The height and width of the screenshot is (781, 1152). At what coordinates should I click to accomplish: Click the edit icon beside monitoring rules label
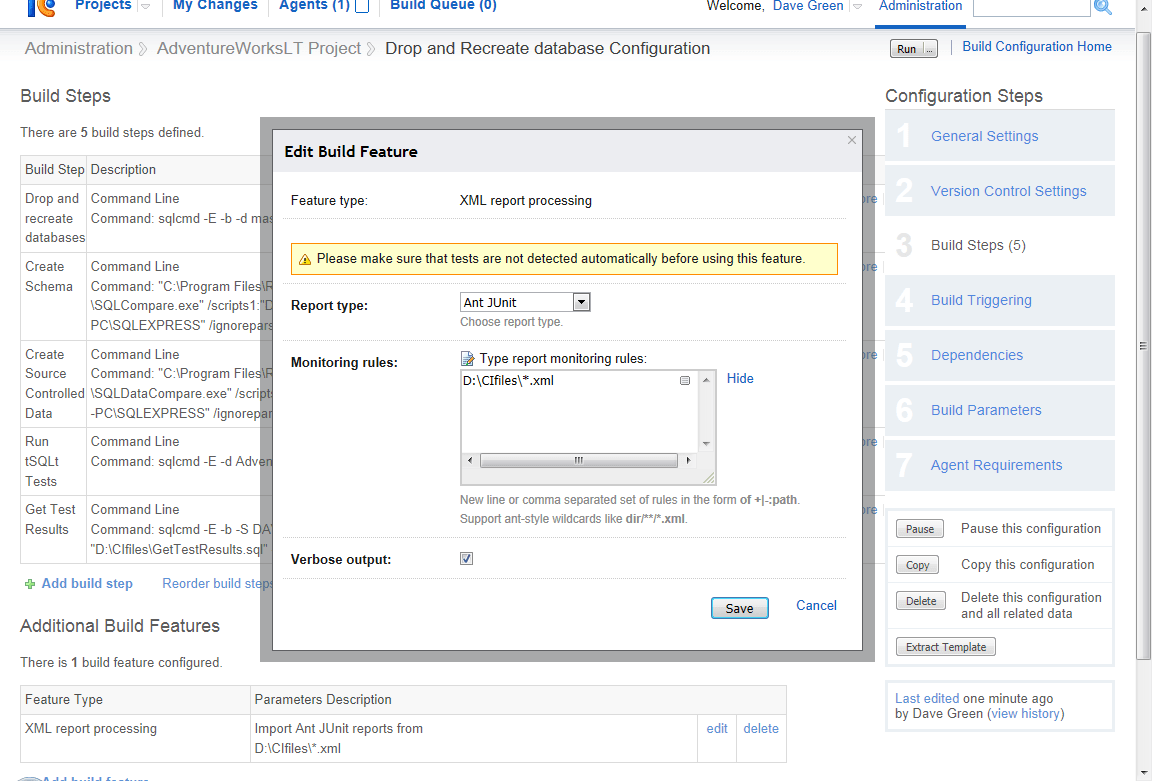click(x=467, y=359)
